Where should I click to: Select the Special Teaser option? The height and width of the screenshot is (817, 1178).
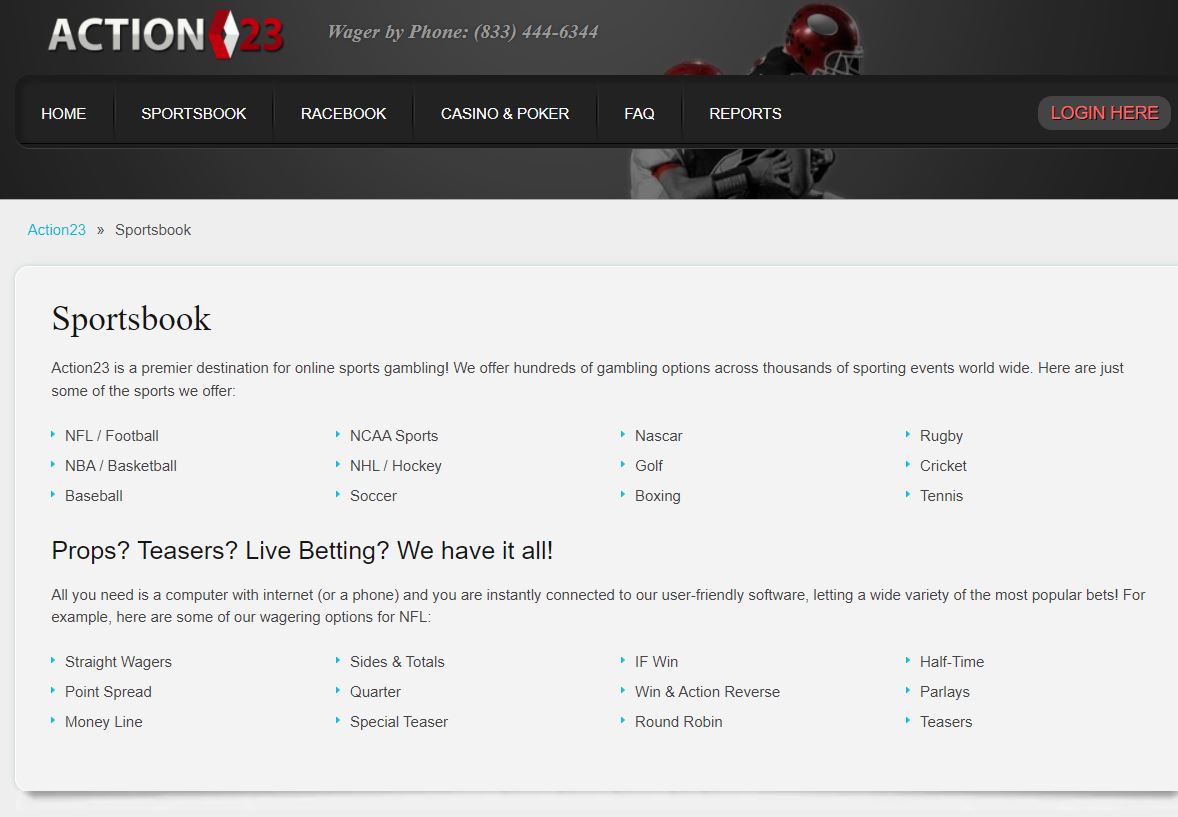399,722
